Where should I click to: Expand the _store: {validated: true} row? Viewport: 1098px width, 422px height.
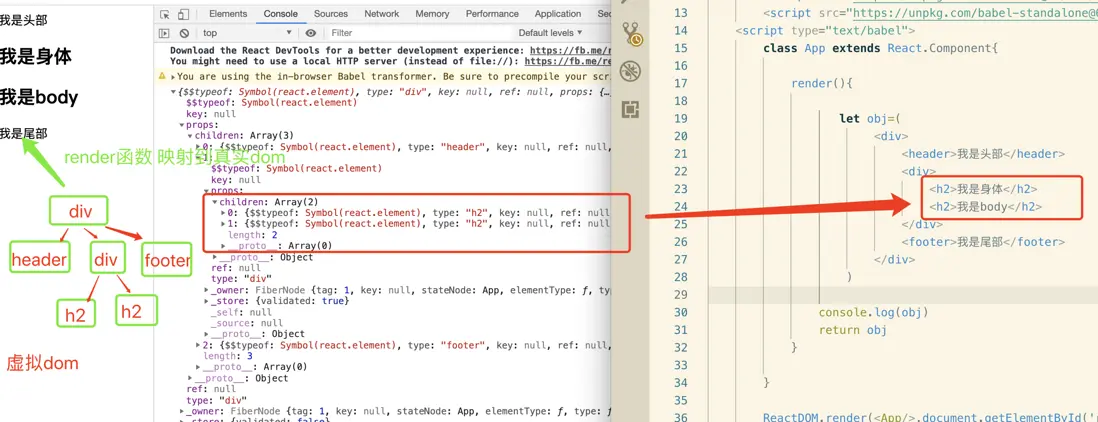(207, 301)
